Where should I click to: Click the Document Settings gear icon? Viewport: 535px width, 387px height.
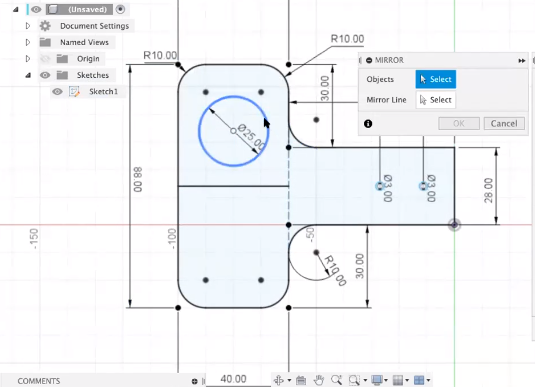coord(45,26)
